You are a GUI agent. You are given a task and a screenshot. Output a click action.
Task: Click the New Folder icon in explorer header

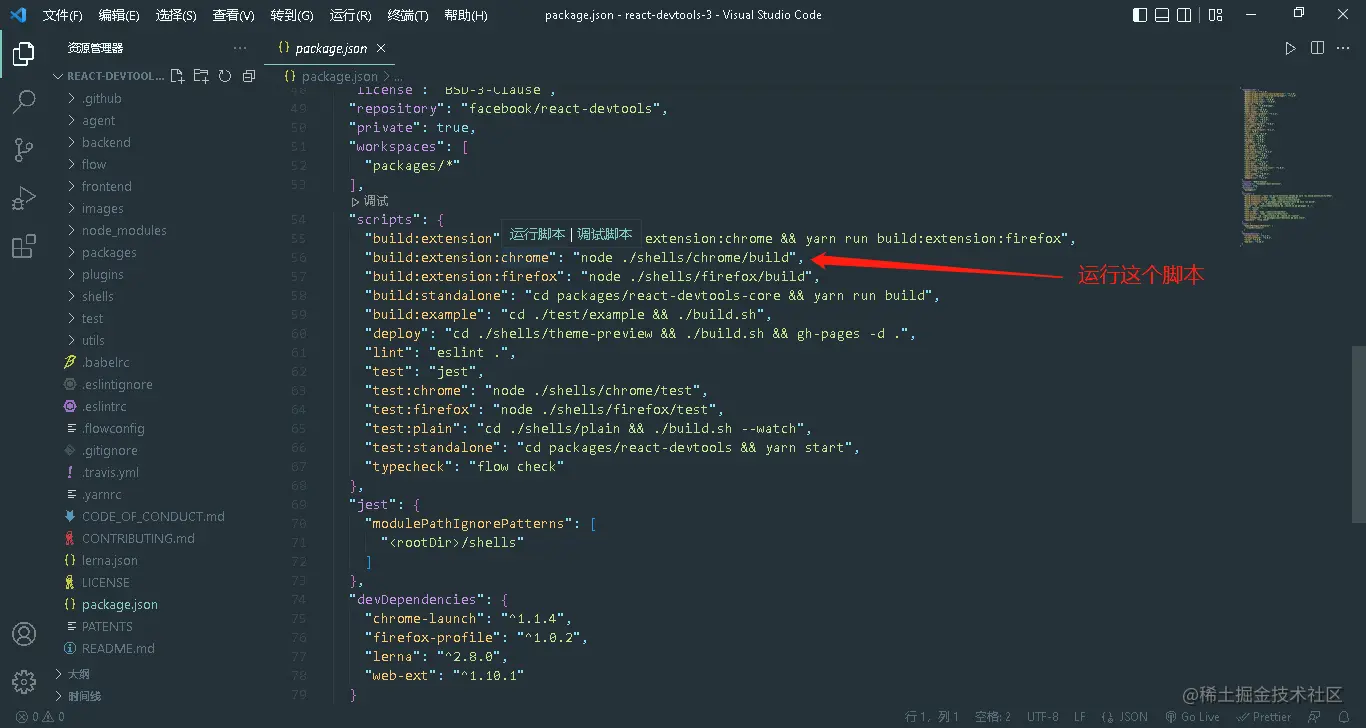tap(201, 76)
